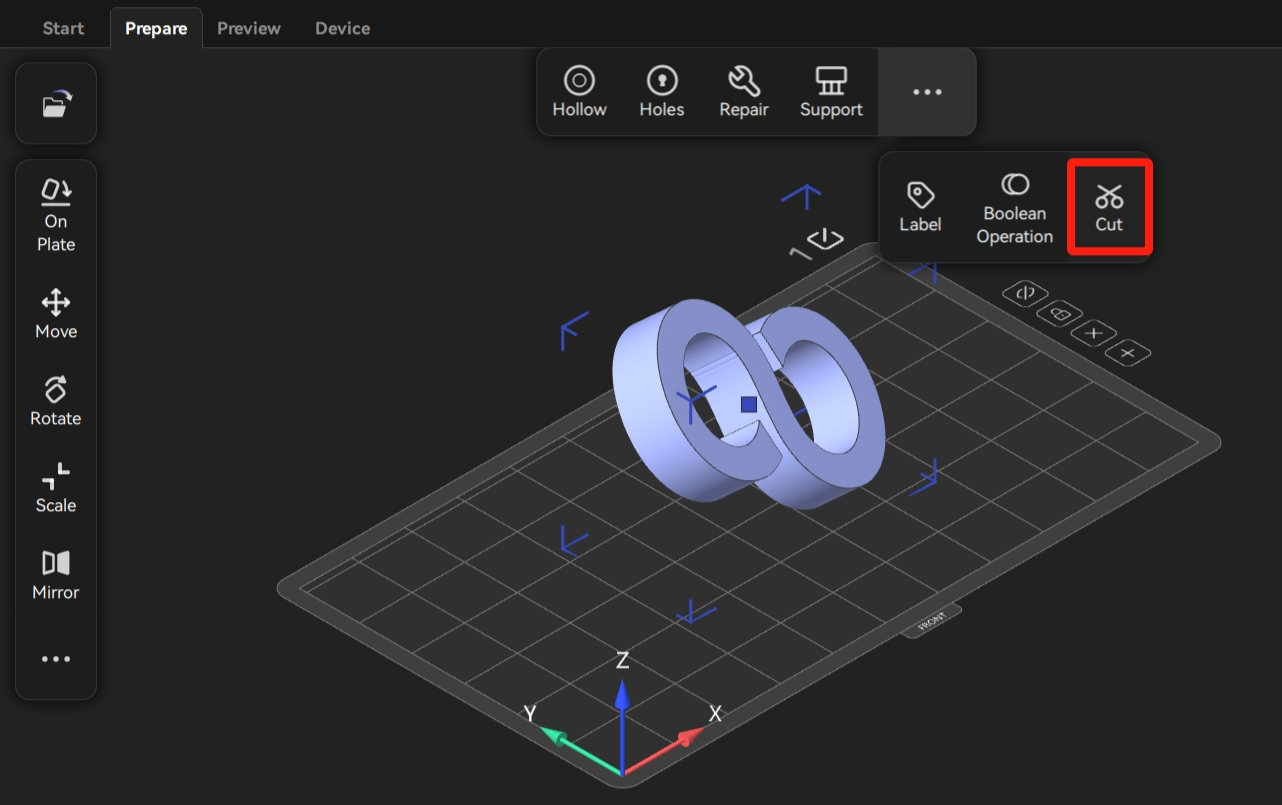Click the plate plus (add) icon
This screenshot has height=805, width=1282.
[x=1096, y=333]
